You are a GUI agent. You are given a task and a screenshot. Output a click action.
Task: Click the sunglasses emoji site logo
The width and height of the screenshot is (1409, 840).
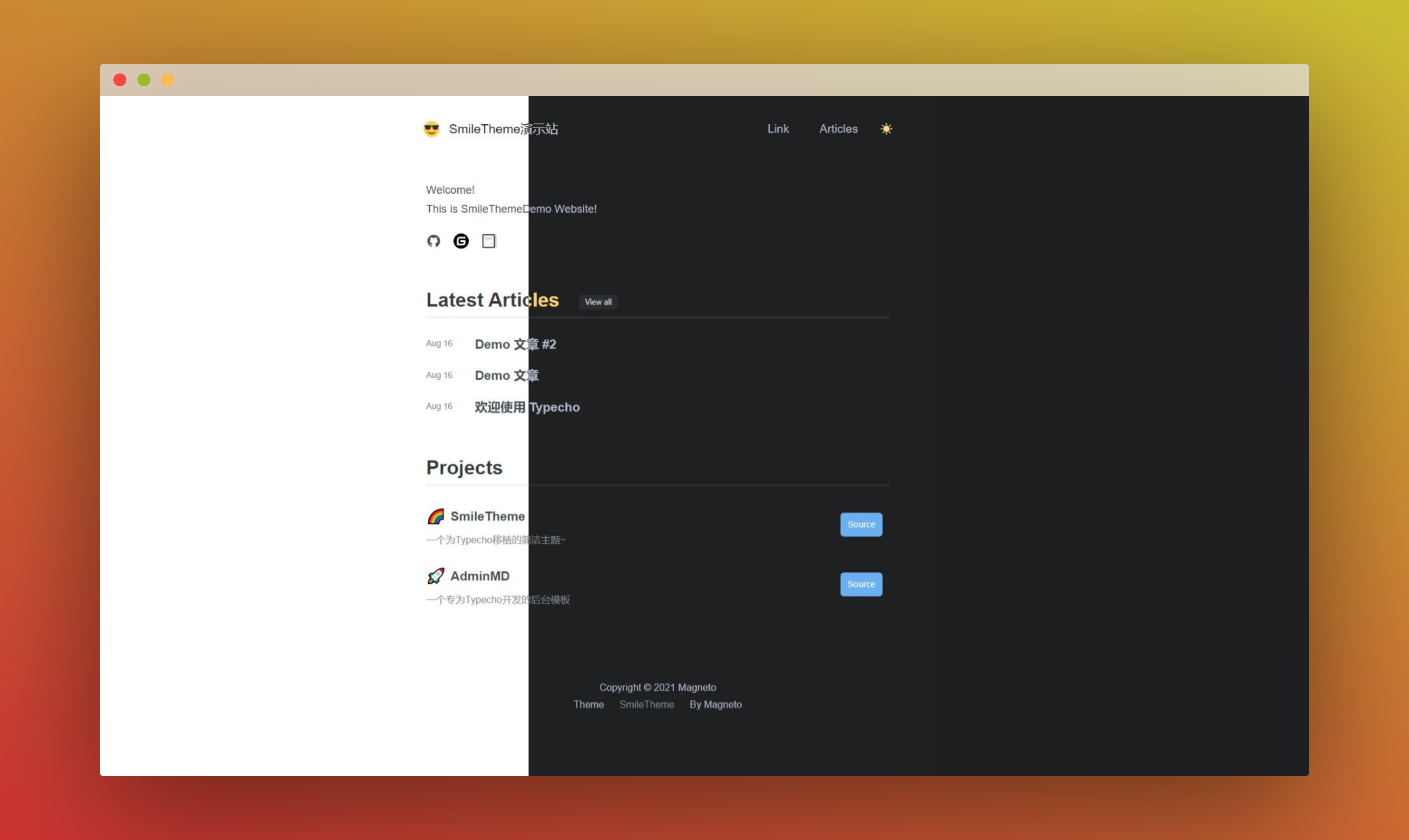(x=431, y=129)
